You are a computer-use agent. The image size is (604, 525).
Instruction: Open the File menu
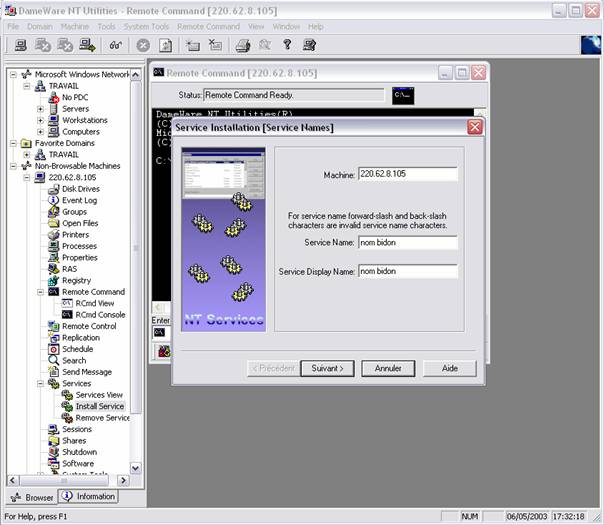[13, 27]
